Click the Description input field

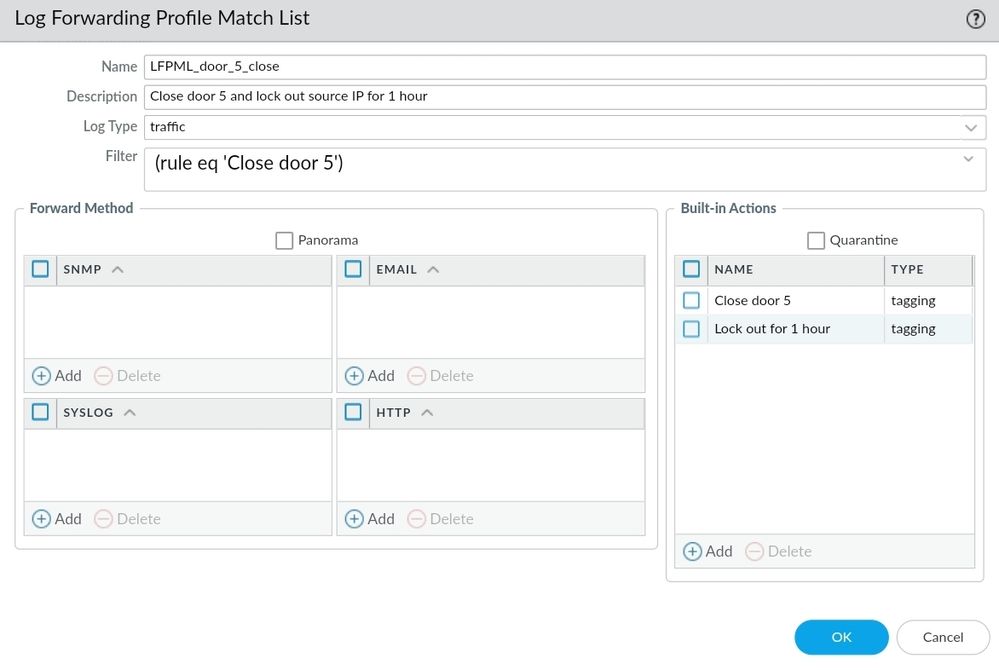click(x=565, y=97)
